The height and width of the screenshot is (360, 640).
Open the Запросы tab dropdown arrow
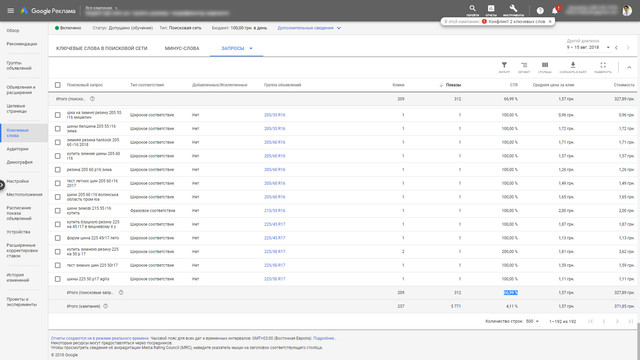point(251,49)
